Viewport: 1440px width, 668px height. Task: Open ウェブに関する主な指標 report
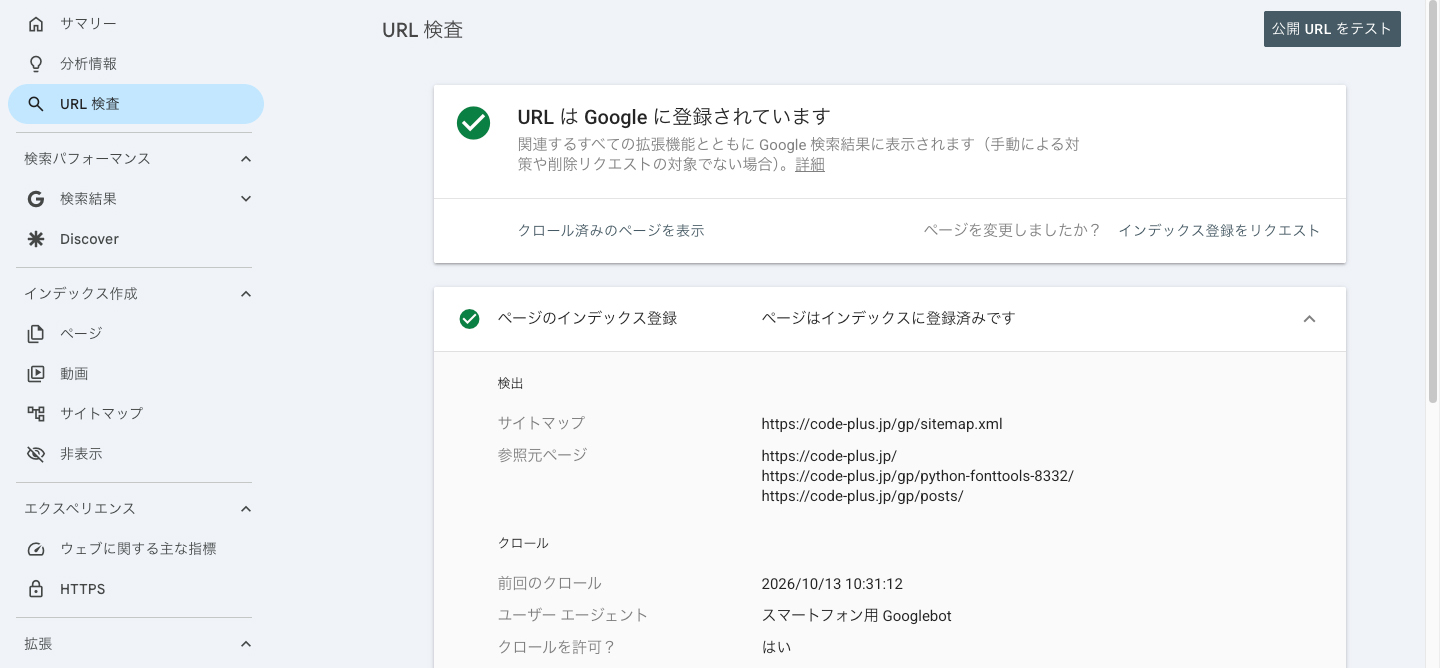pyautogui.click(x=136, y=549)
